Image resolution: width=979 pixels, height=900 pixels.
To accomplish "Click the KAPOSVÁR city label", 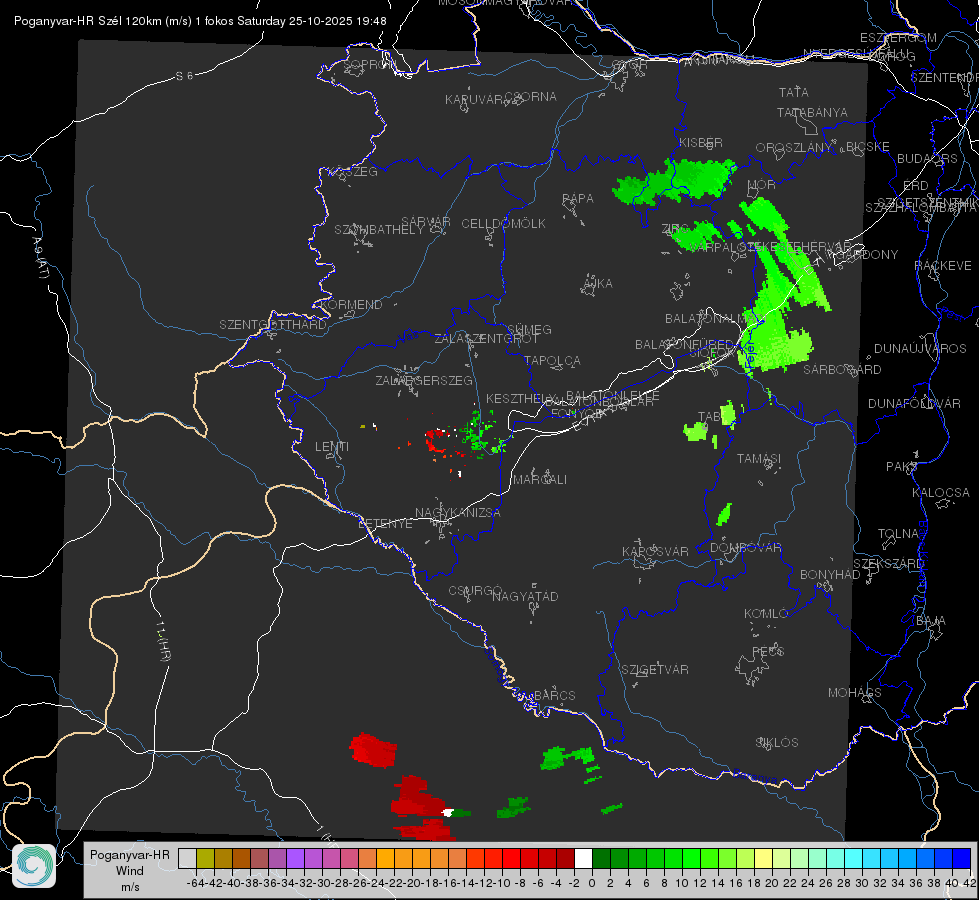I will [656, 552].
